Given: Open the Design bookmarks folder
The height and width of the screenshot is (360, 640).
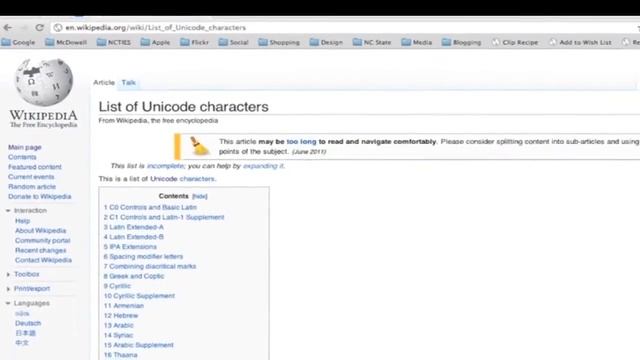Looking at the screenshot, I should point(326,42).
